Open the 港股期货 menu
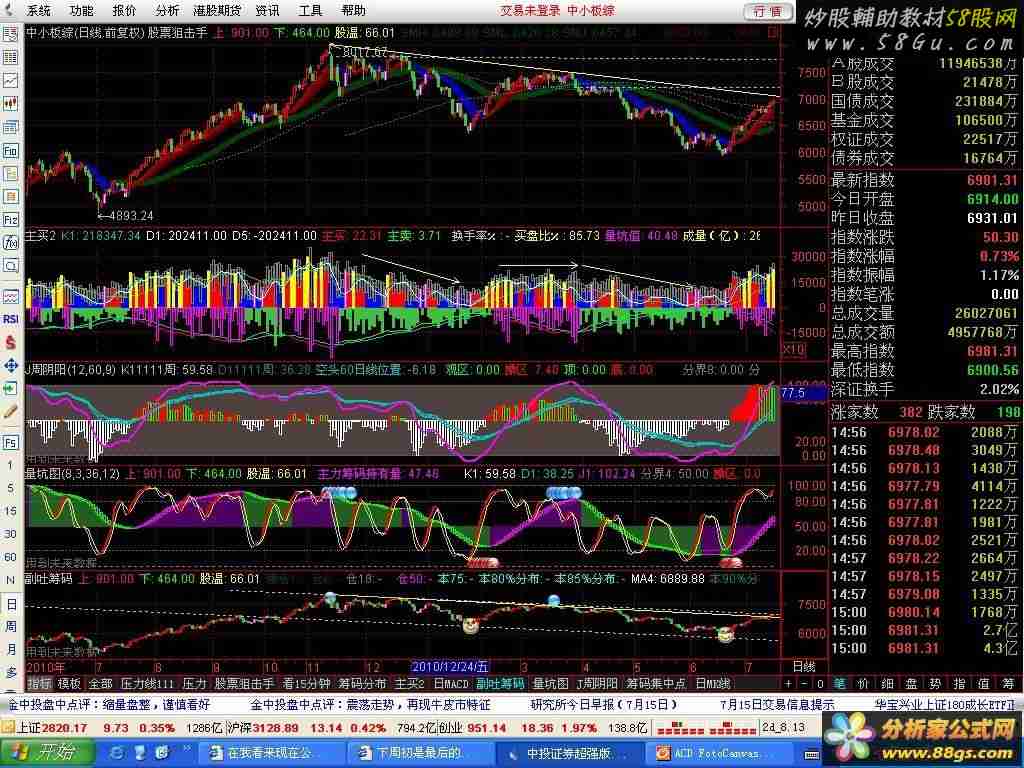Screen dimensions: 1024x768 [217, 10]
